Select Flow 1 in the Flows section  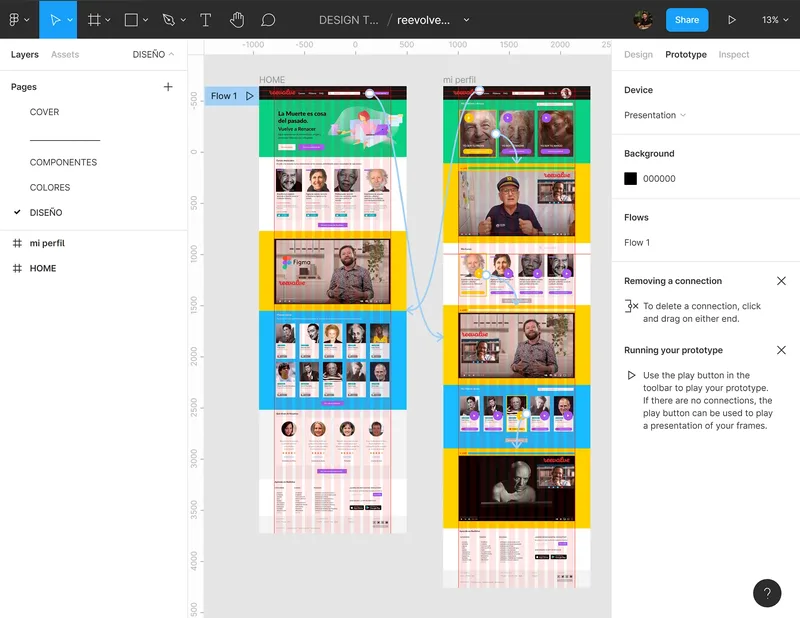click(637, 242)
